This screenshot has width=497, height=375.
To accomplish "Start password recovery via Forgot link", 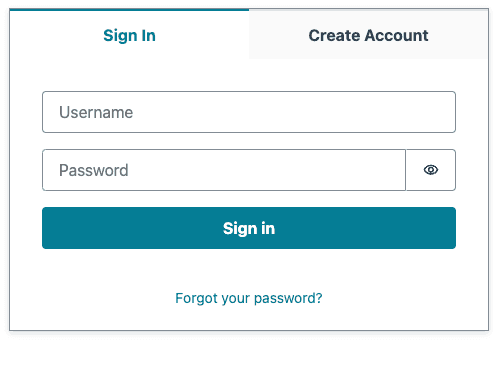I will (x=249, y=298).
